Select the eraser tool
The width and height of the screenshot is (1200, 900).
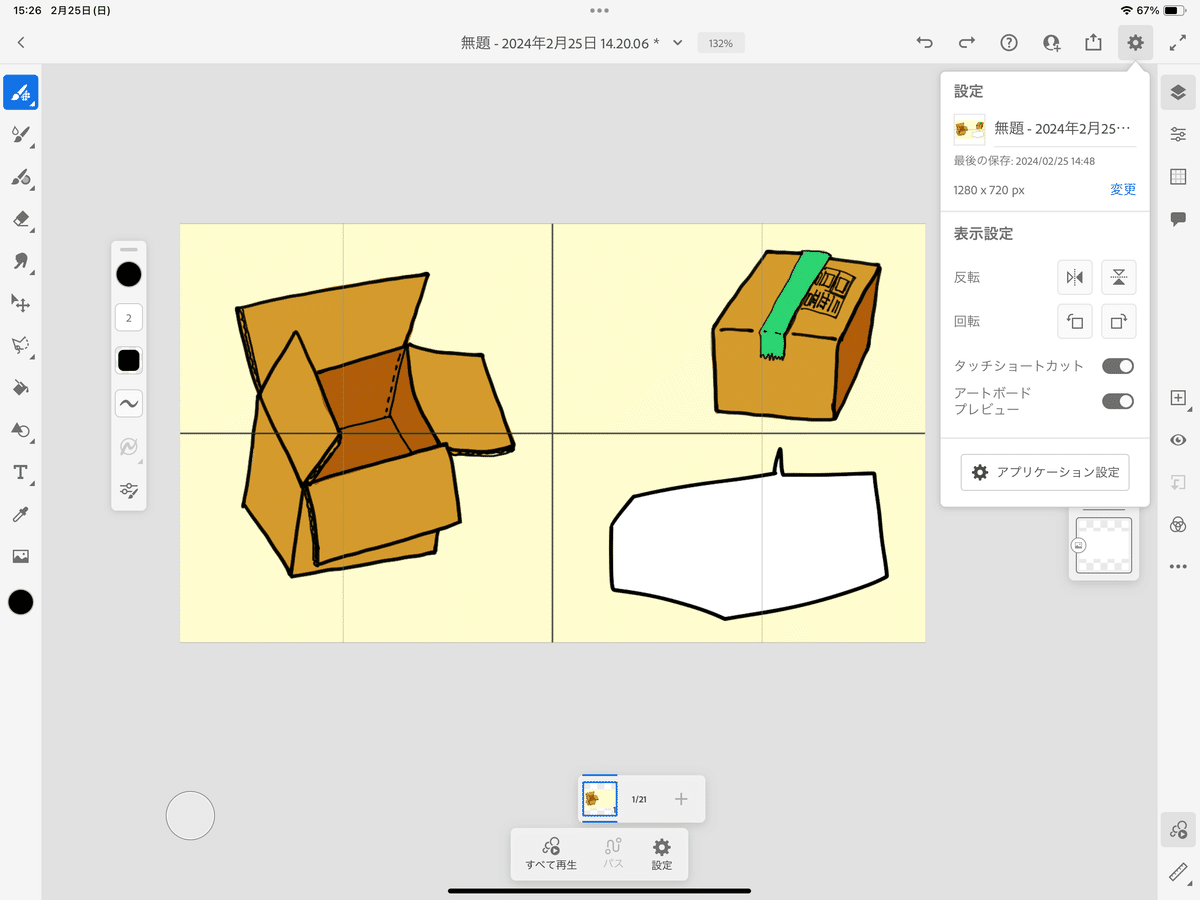point(21,218)
